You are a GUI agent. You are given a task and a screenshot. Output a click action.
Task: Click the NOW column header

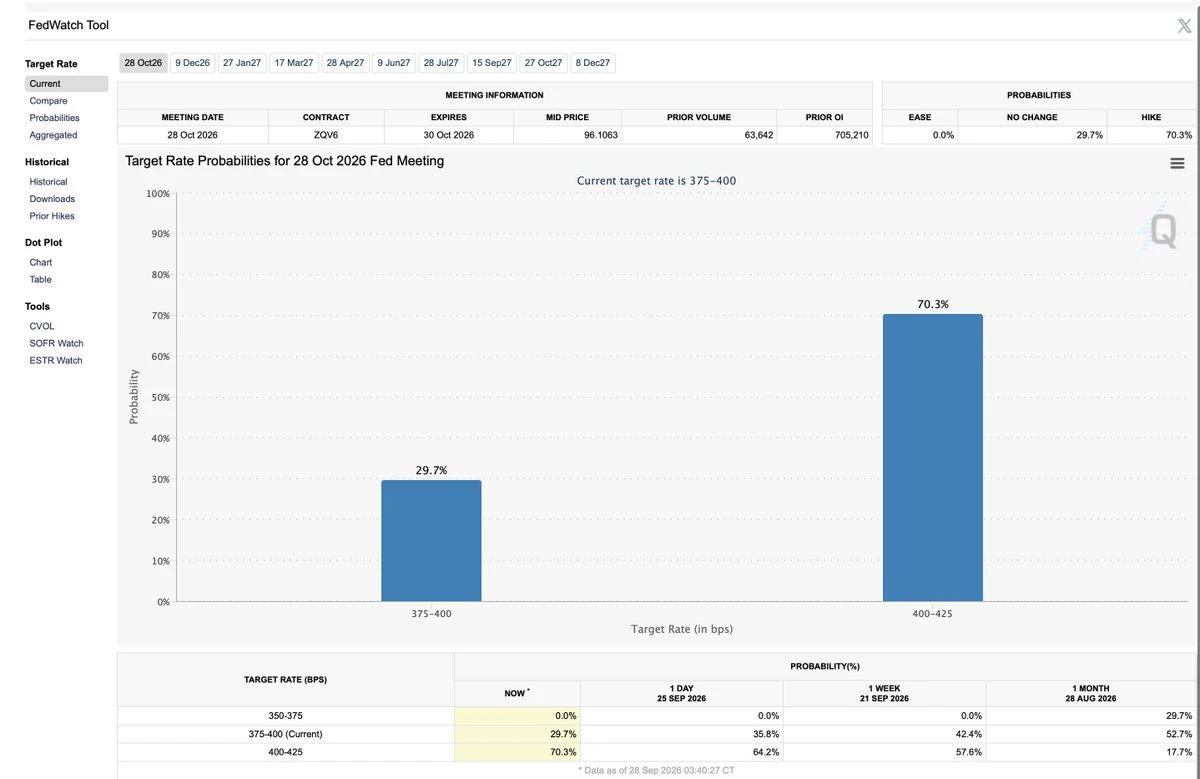click(517, 693)
